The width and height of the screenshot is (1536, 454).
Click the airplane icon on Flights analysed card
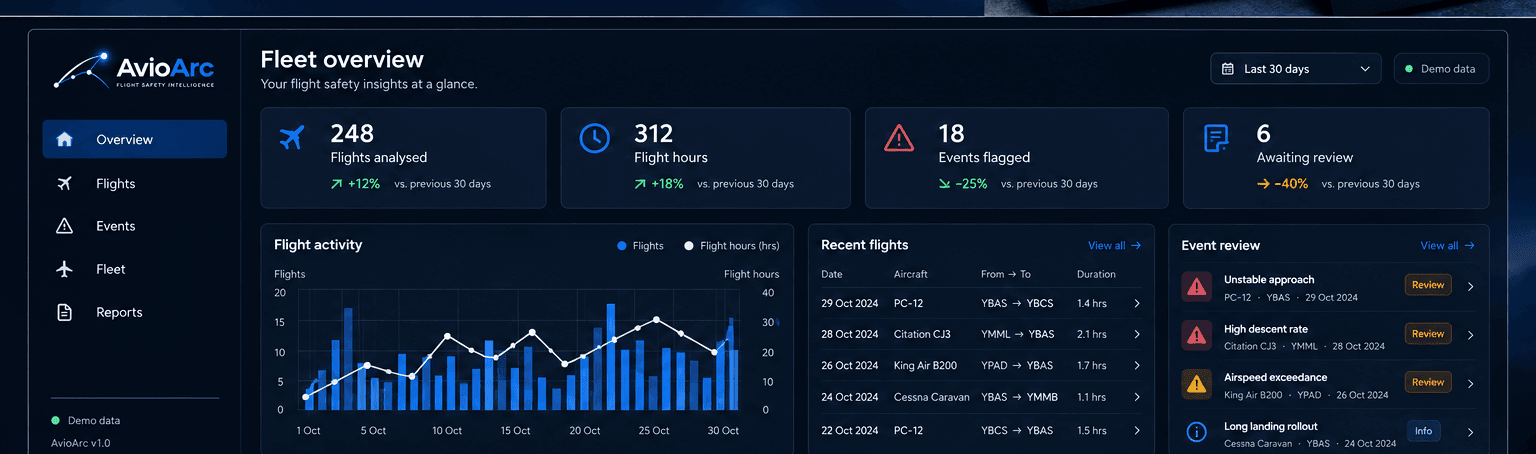[x=291, y=138]
